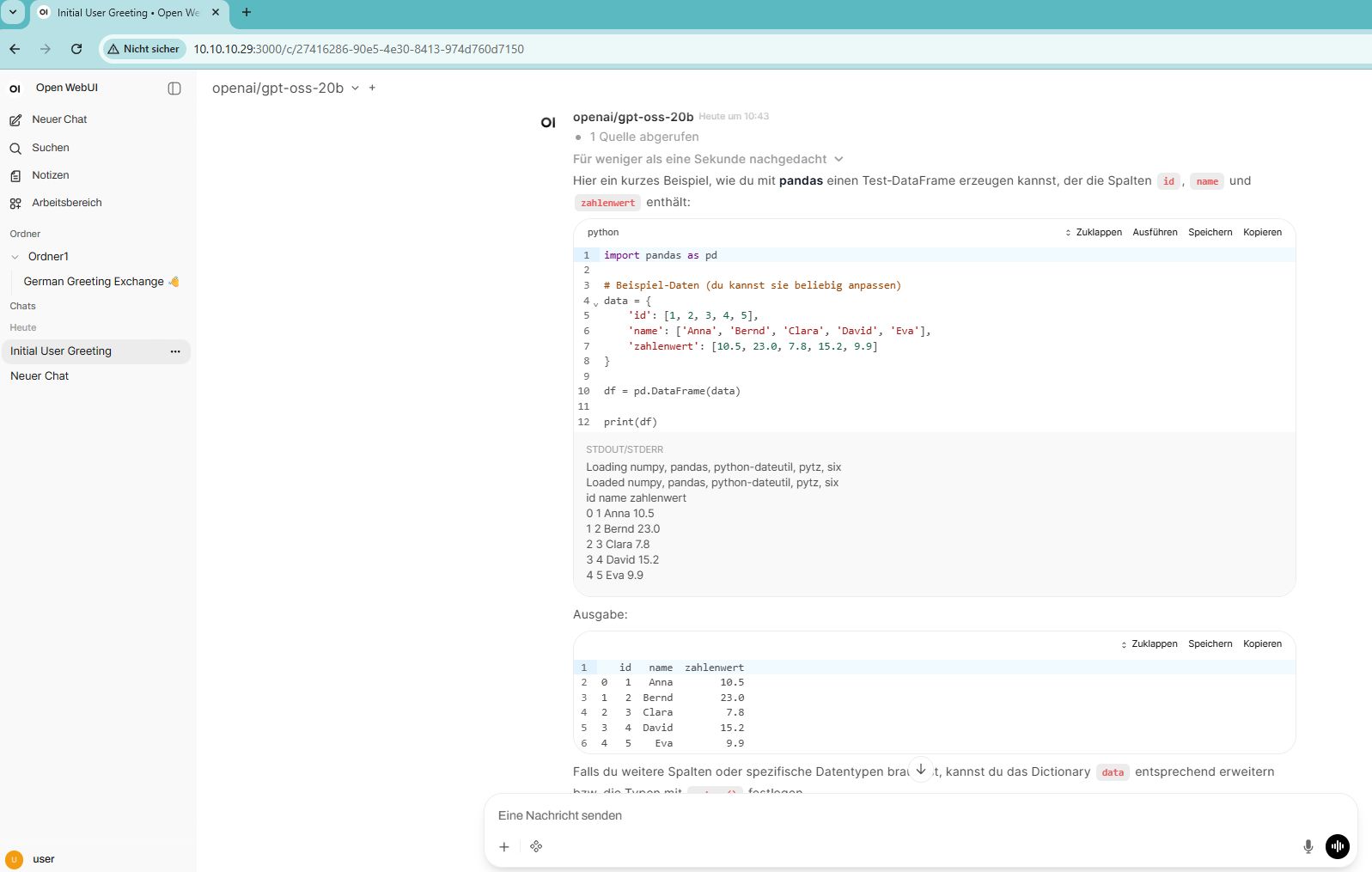Start voice mode with waveform button
The height and width of the screenshot is (872, 1372).
(1337, 846)
